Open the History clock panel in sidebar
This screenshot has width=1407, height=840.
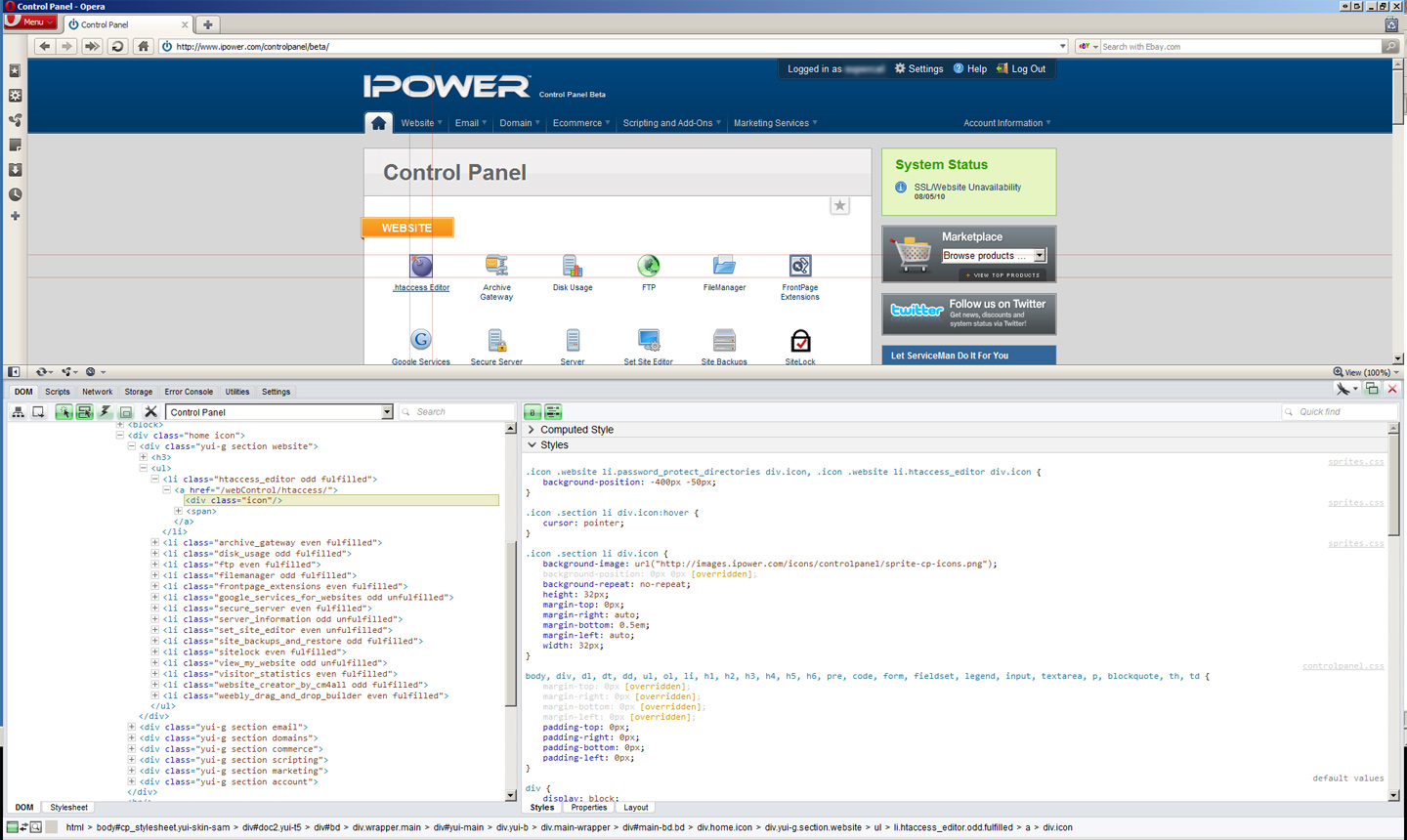pos(15,194)
